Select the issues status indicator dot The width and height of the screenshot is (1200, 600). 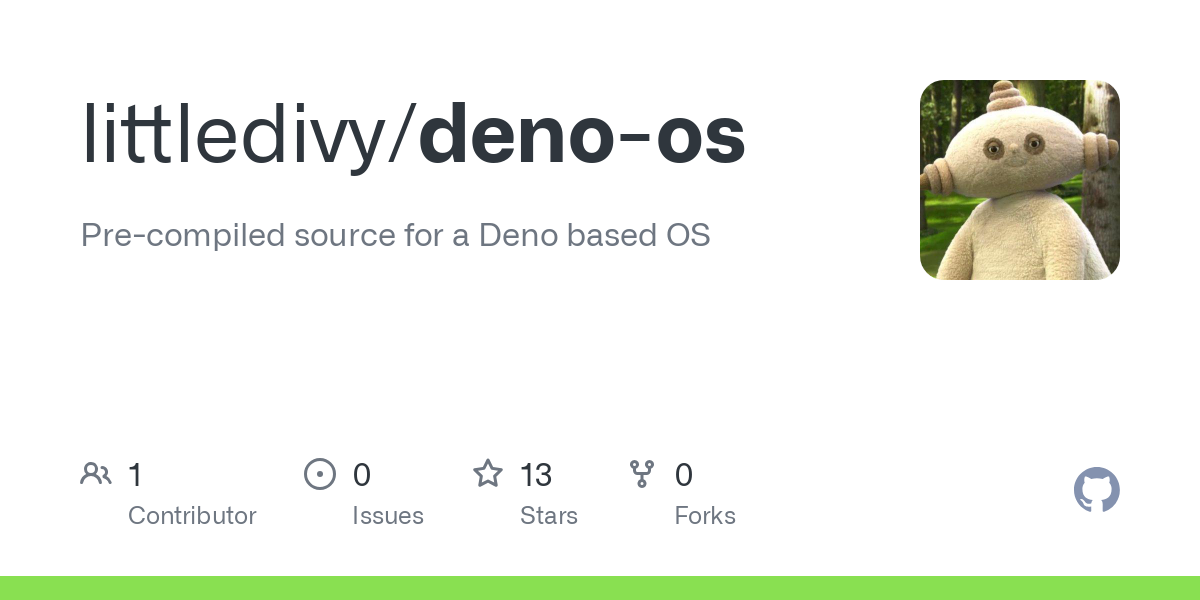[x=320, y=474]
